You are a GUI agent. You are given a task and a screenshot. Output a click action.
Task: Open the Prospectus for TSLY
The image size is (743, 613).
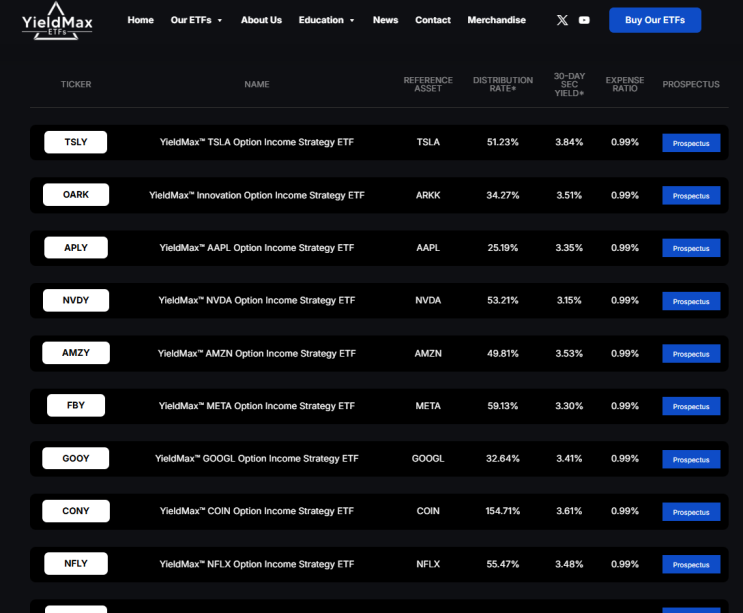coord(691,143)
